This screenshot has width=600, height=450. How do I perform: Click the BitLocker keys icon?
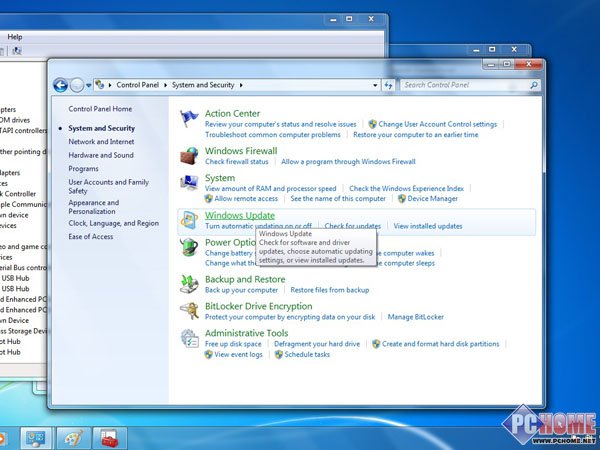click(x=189, y=311)
